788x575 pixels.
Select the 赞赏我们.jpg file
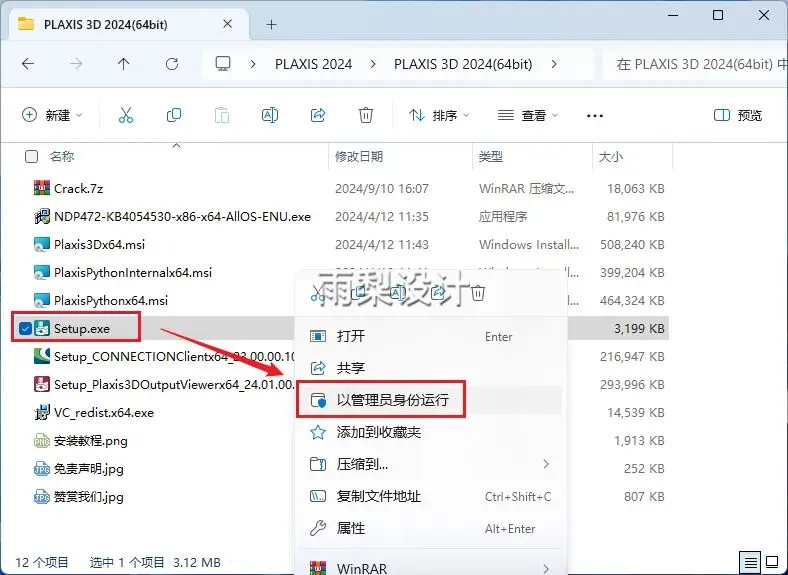(89, 497)
